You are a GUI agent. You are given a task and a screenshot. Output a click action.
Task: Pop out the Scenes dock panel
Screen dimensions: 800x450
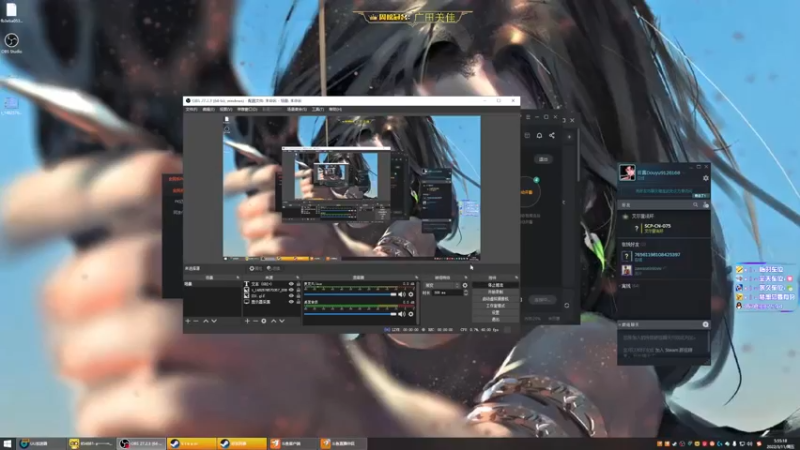pyautogui.click(x=238, y=278)
